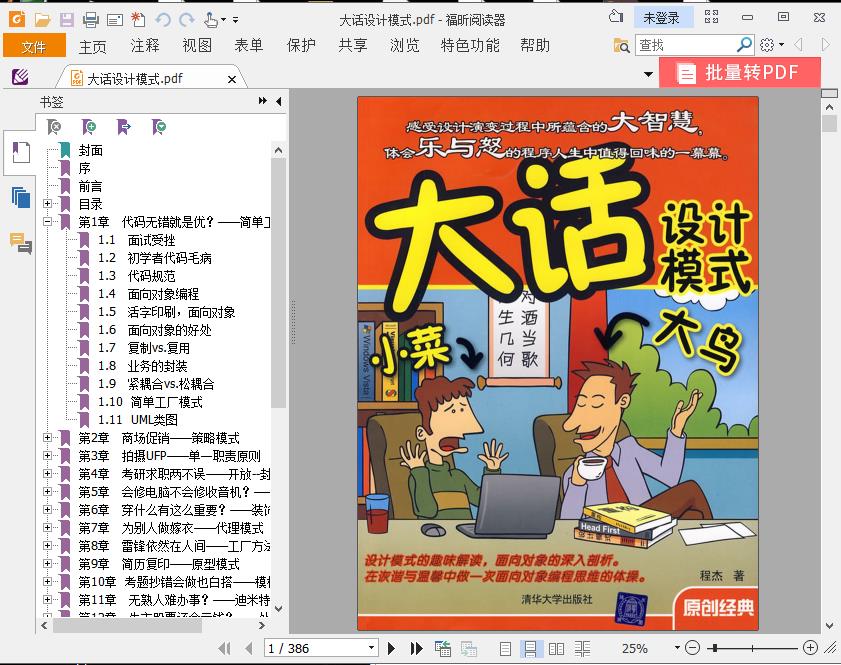
Task: Expand the 第7章 bookmark node
Action: coord(48,528)
